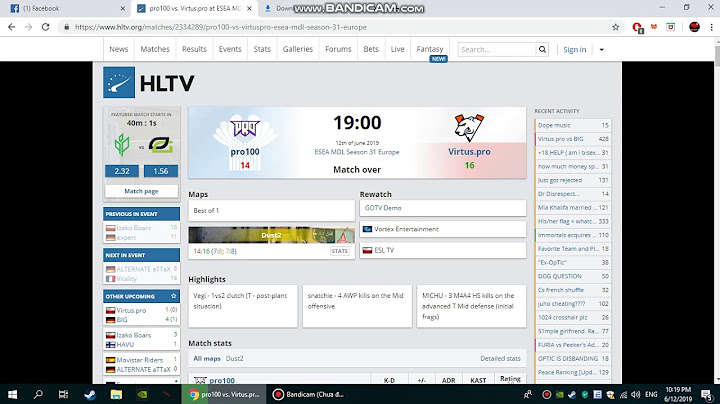Screen dimensions: 720x404
Task: Open the Nvidia taskbar app
Action: (x=142, y=394)
